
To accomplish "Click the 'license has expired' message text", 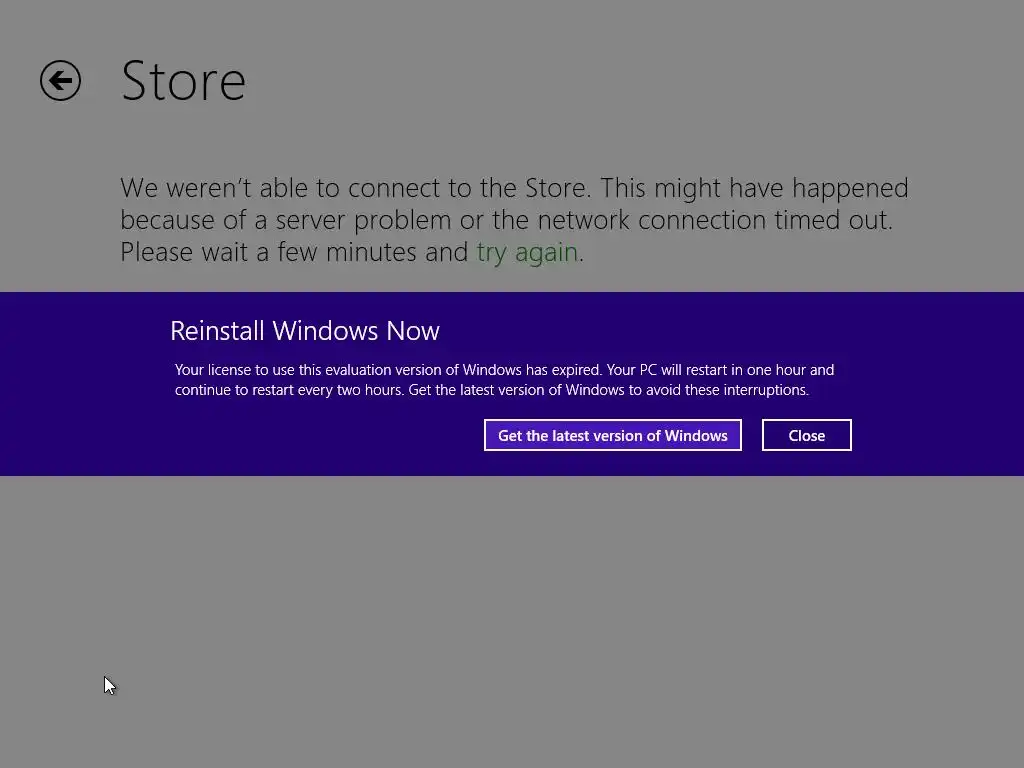I will pos(504,379).
